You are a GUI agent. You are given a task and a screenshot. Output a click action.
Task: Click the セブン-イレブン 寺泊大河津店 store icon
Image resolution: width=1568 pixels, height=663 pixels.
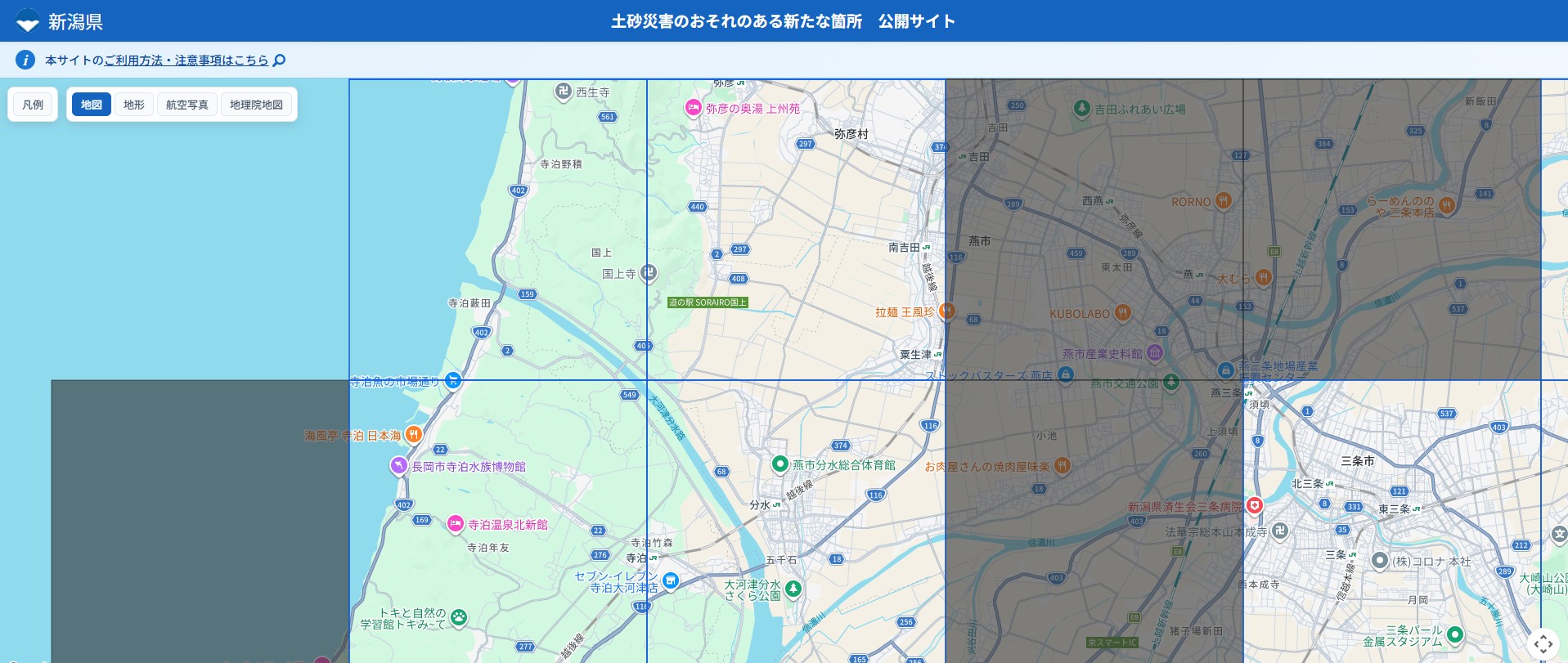[671, 580]
